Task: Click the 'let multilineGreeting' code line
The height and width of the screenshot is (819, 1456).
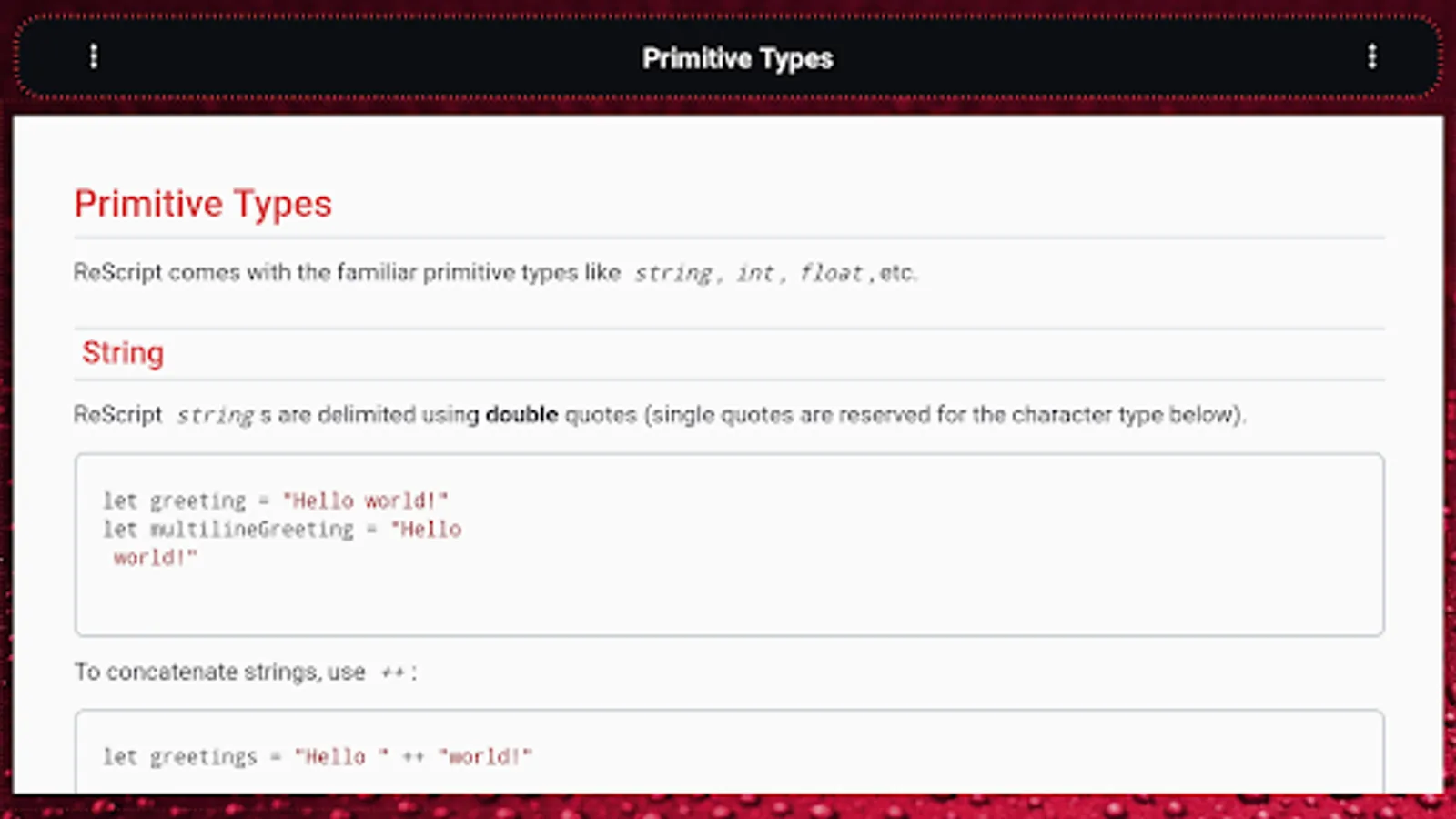Action: (282, 530)
